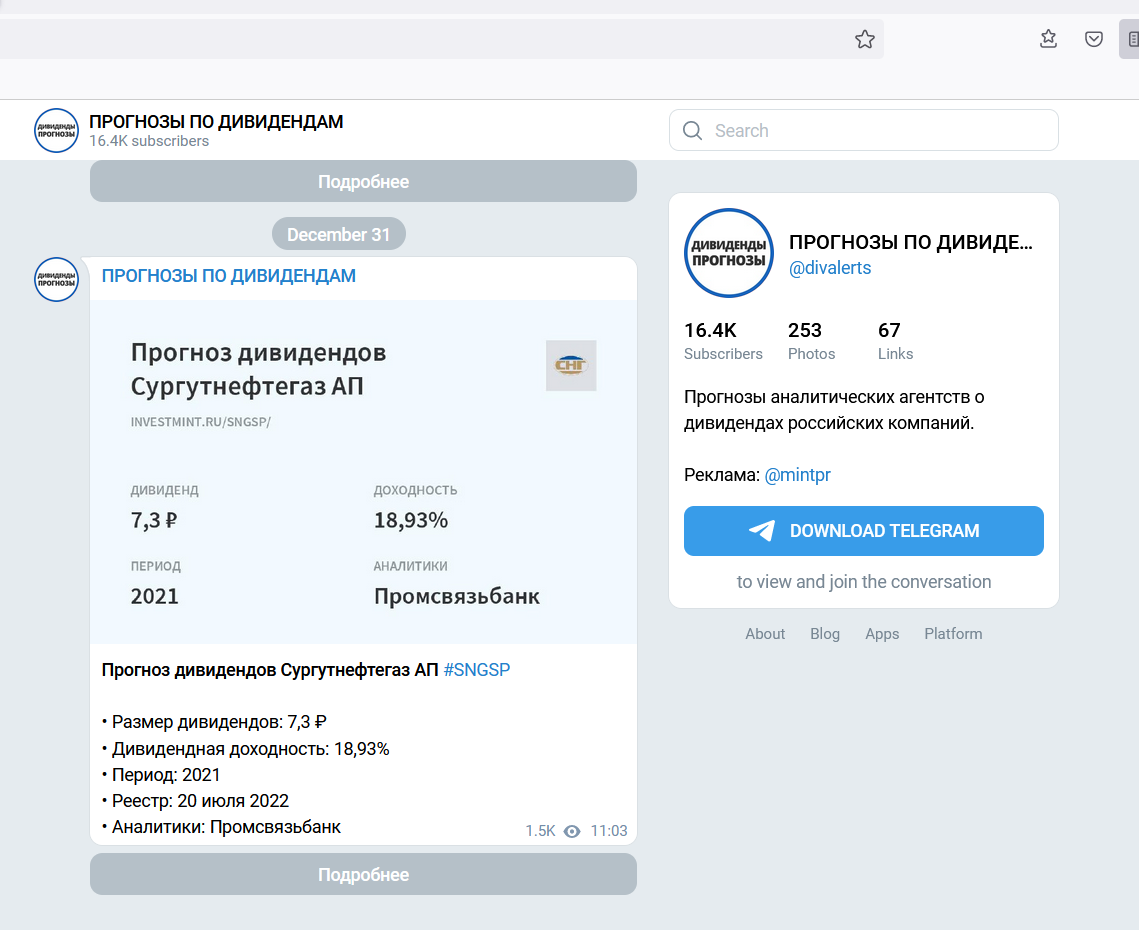Open the Сургутнефтегаз dividend forecast preview card
The image size is (1139, 930).
363,472
